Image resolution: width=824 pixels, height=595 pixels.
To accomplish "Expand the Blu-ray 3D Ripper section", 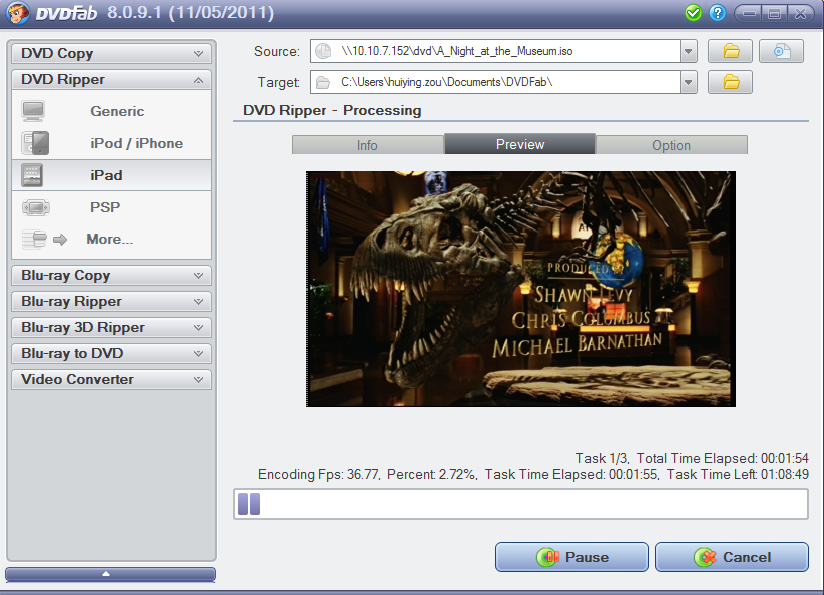I will tap(110, 327).
